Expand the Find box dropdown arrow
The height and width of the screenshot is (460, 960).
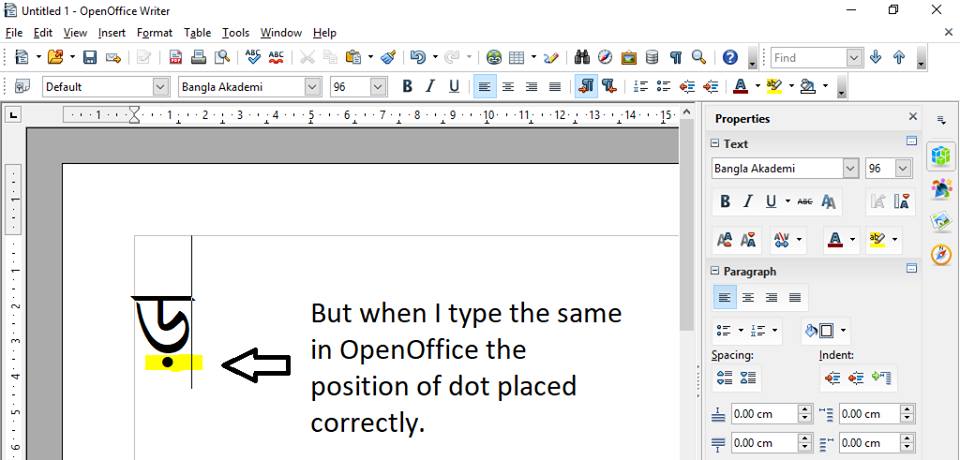click(x=855, y=58)
